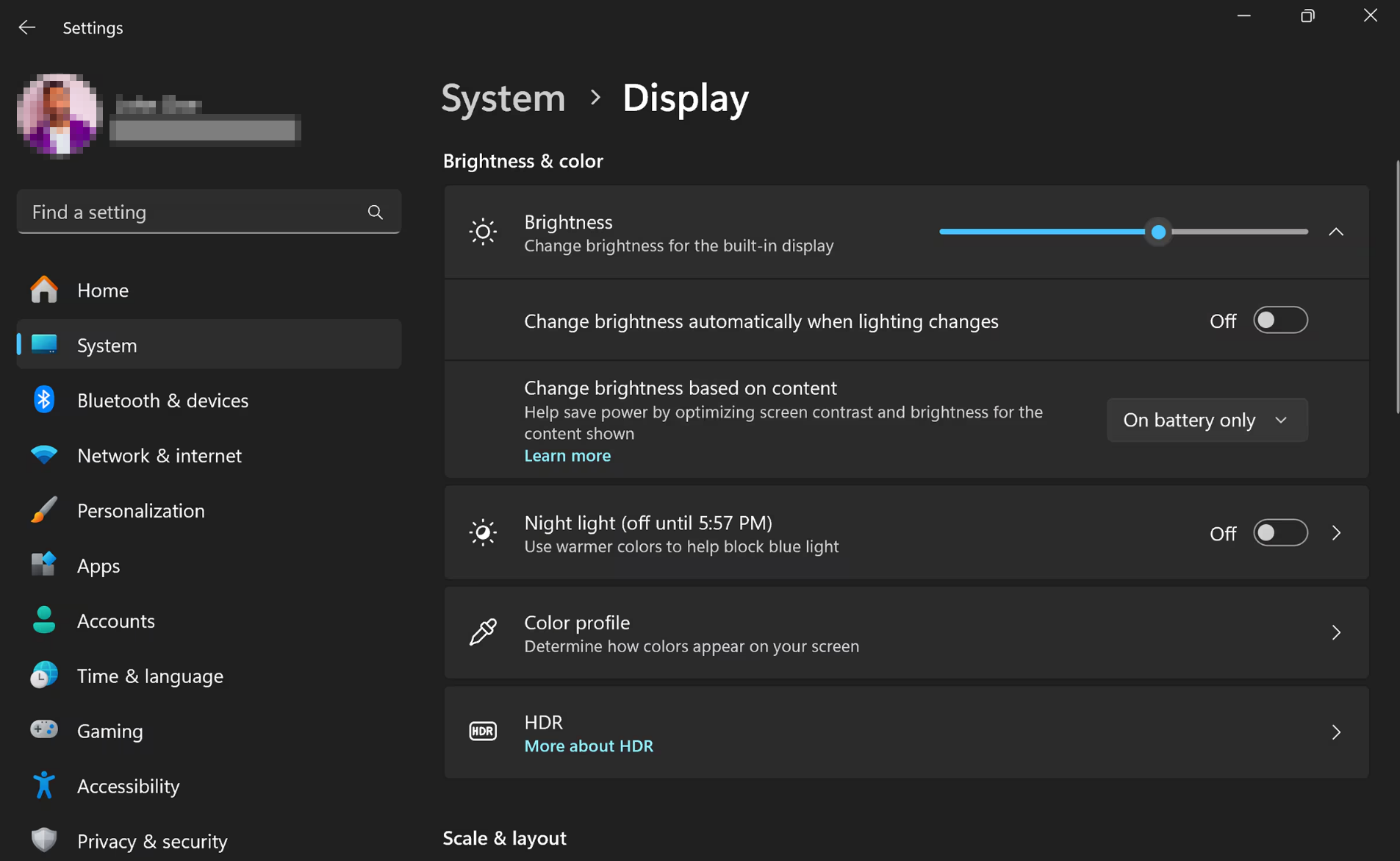Click the Home icon in sidebar
The image size is (1400, 861).
(x=44, y=290)
